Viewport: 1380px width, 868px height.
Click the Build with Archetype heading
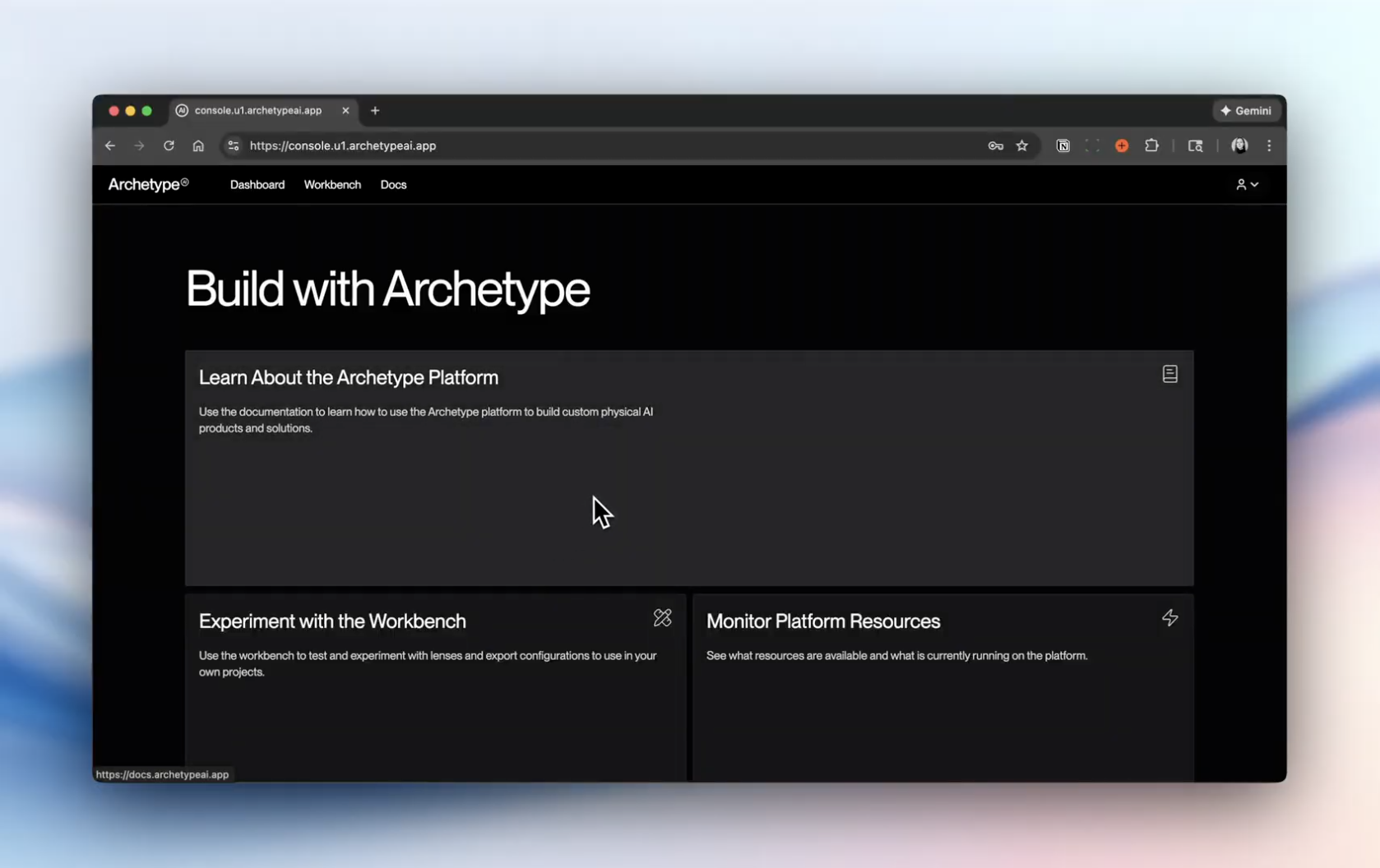387,289
